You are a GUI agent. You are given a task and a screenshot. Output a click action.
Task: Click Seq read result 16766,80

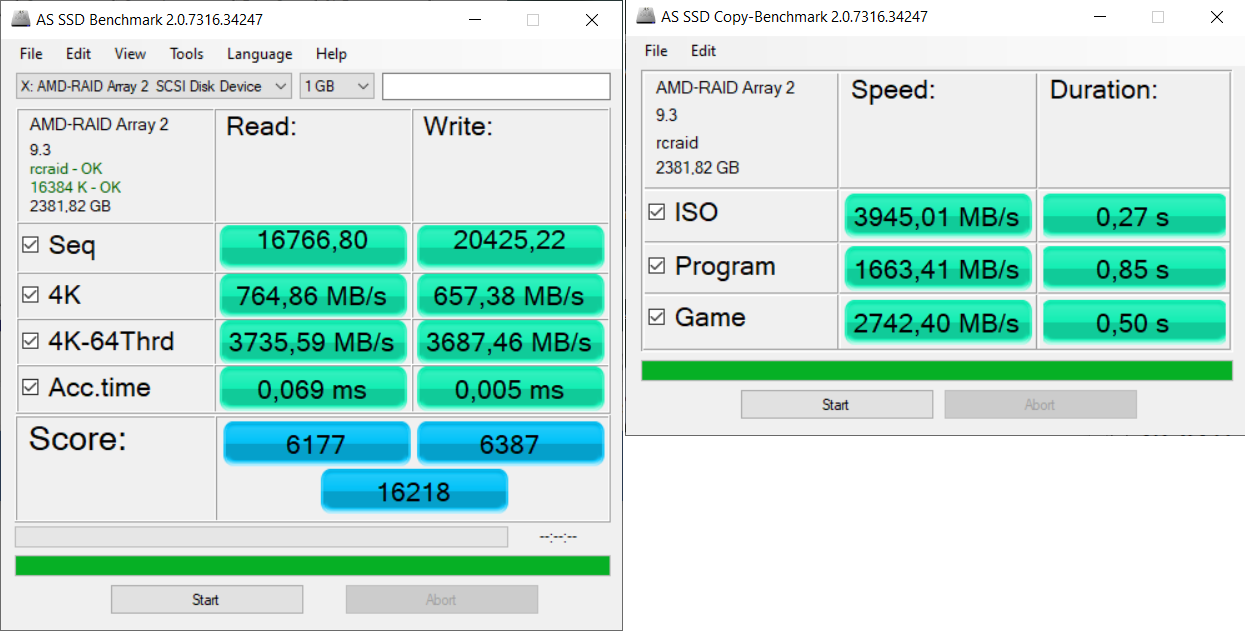click(x=313, y=246)
